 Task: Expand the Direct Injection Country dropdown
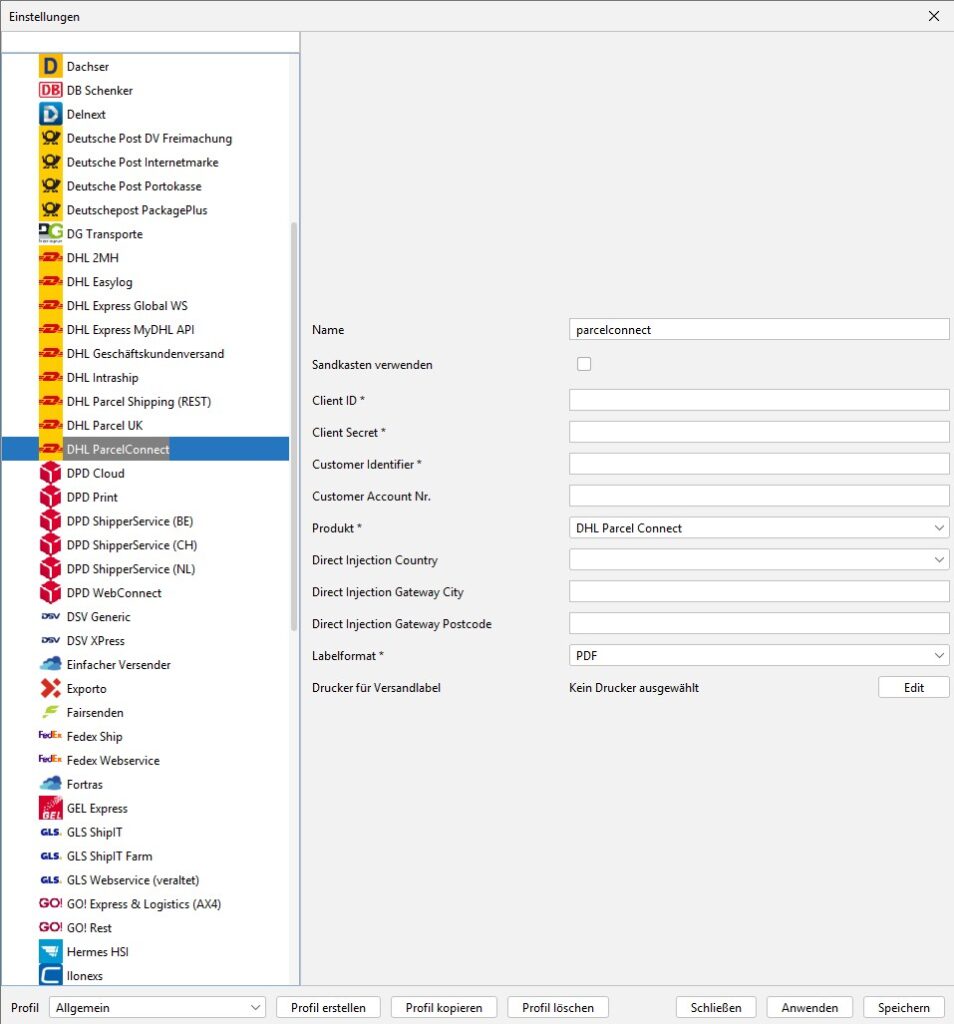758,560
